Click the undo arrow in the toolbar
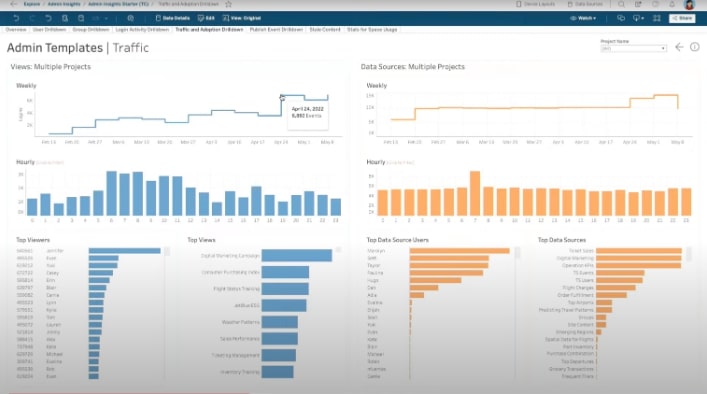The image size is (707, 394). 16,18
